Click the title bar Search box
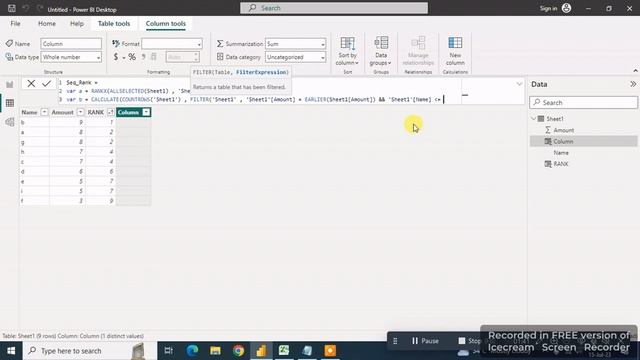The width and height of the screenshot is (640, 360). click(x=334, y=8)
